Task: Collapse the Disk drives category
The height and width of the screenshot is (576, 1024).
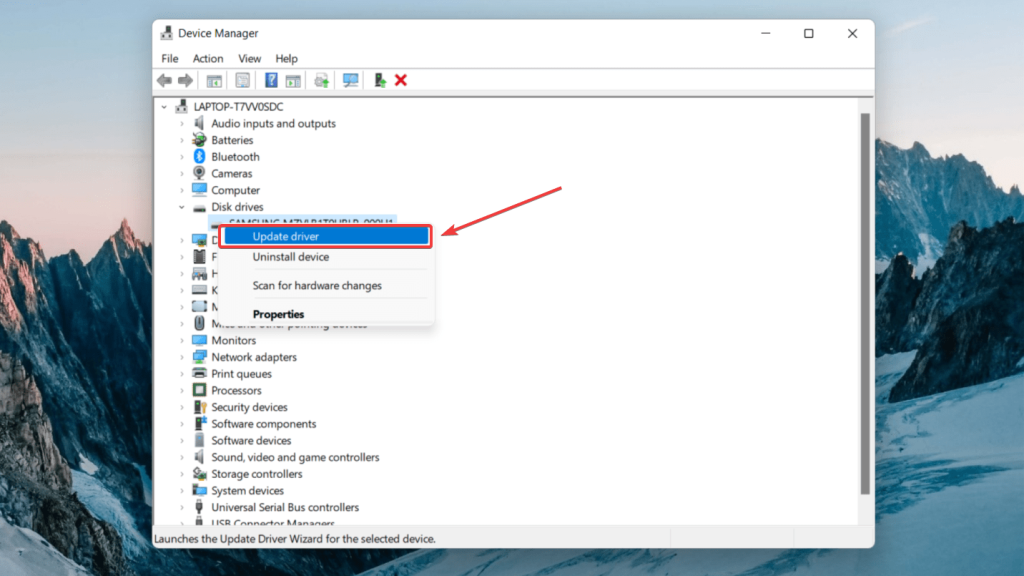Action: 182,207
